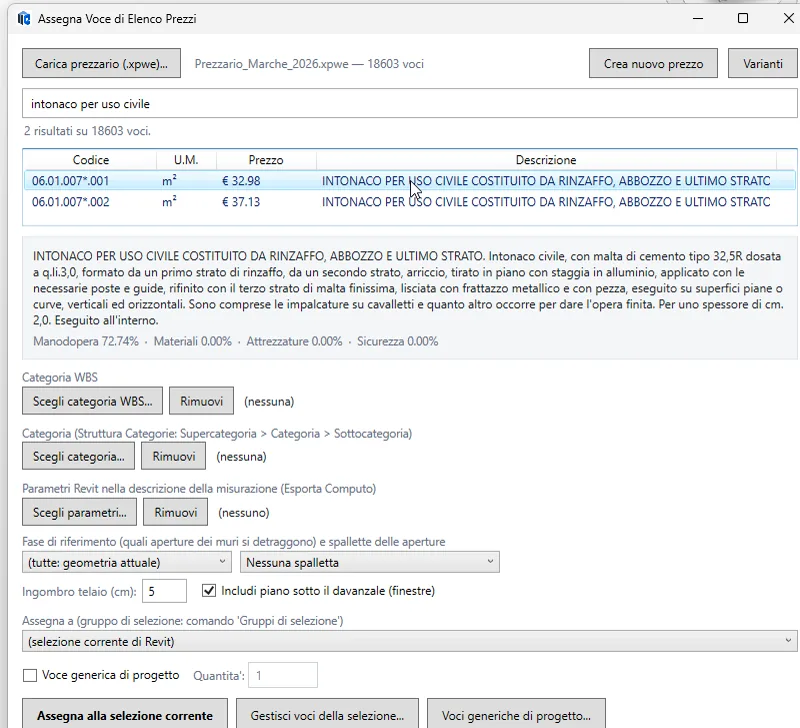Open the Scegli categoria... dialog
Image resolution: width=800 pixels, height=728 pixels.
pos(79,456)
